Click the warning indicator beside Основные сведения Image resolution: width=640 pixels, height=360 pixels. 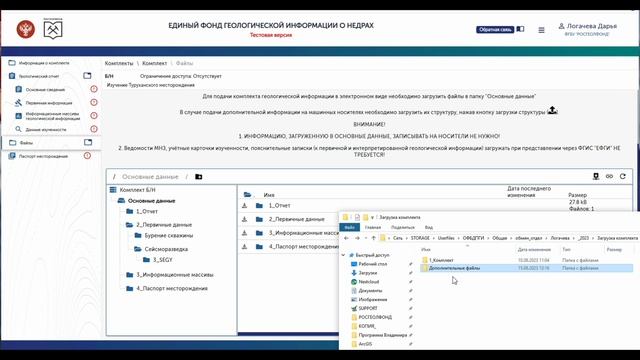tap(93, 89)
